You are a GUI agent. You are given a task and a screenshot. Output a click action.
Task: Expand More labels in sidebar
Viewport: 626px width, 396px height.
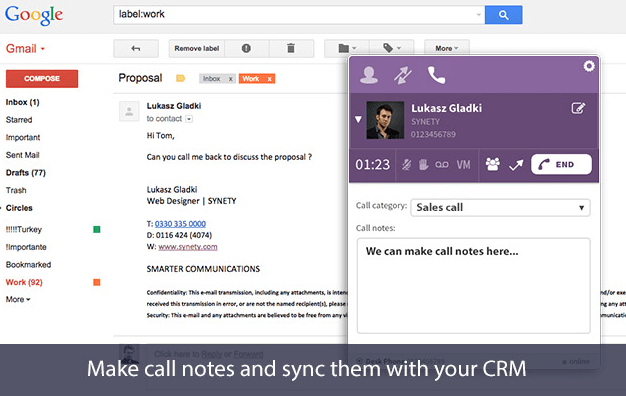tap(18, 299)
